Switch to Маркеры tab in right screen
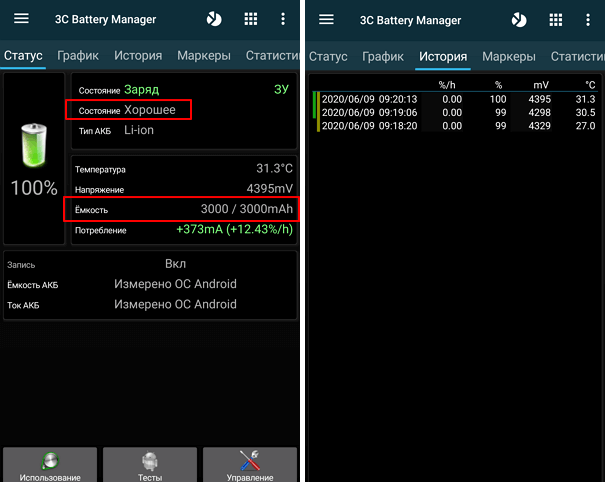The image size is (605, 482). 509,56
